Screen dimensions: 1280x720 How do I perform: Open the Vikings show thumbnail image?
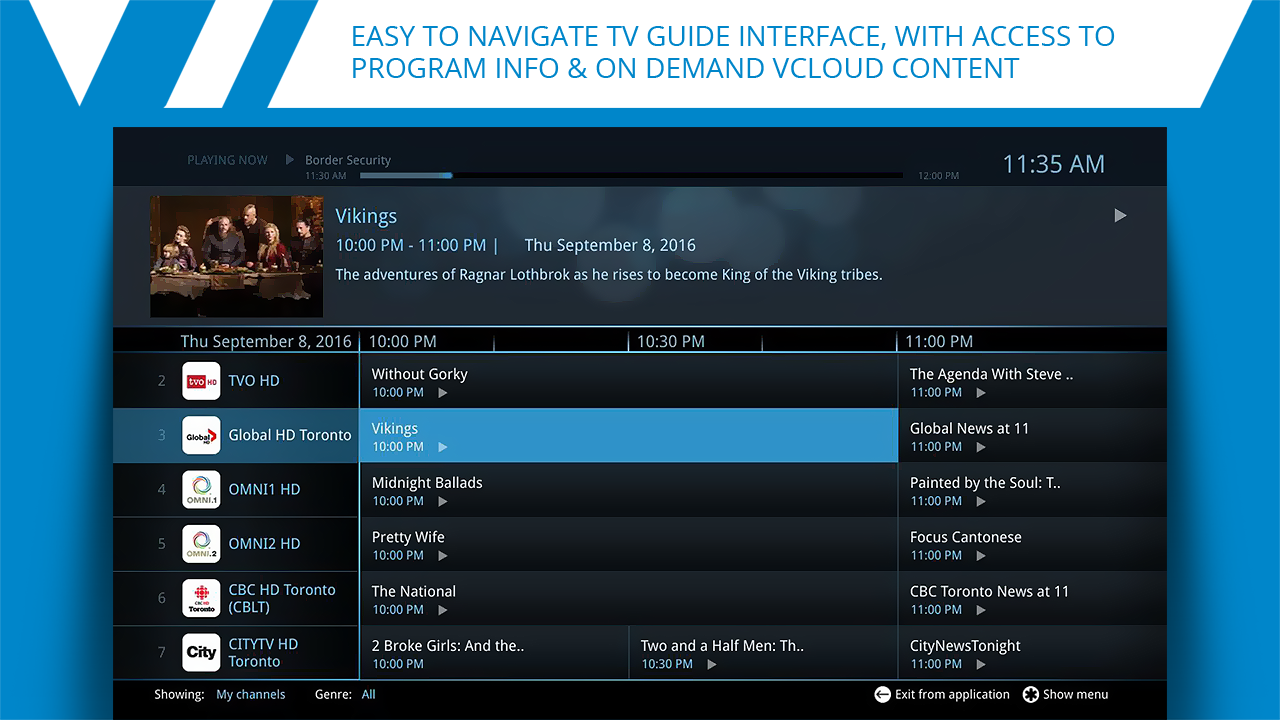(236, 256)
